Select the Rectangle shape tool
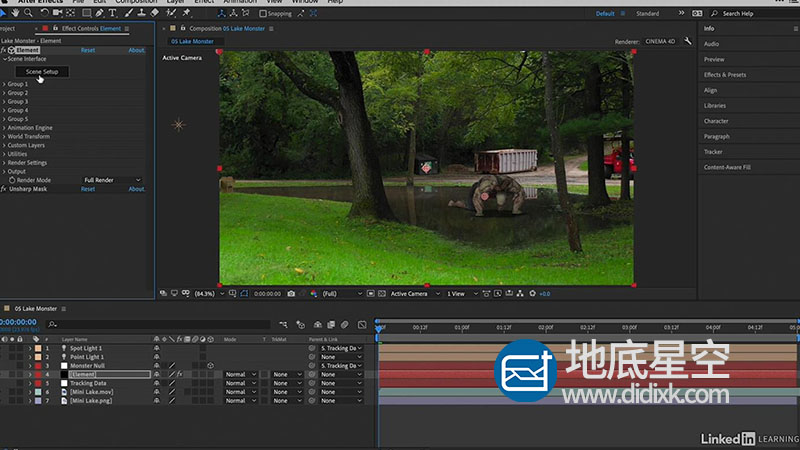This screenshot has height=450, width=800. [87, 13]
